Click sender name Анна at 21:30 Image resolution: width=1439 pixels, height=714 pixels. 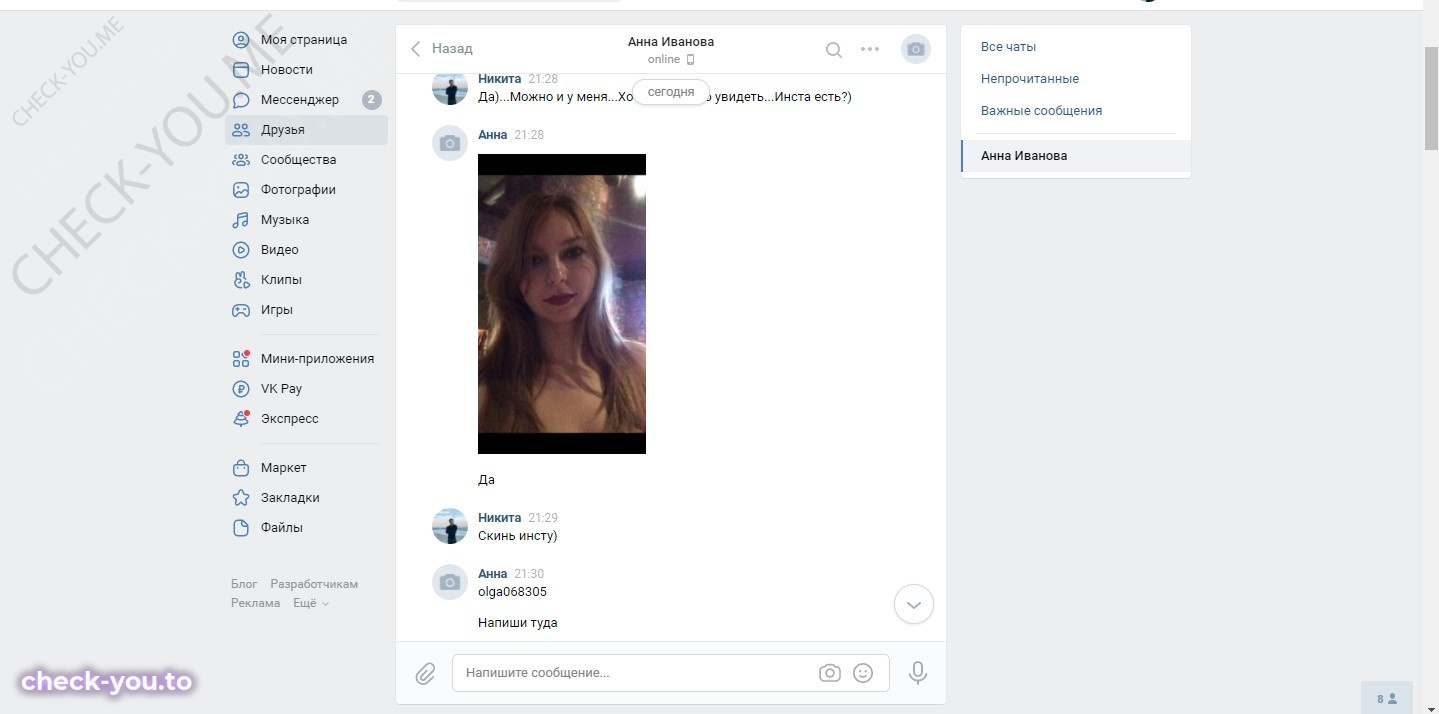[493, 574]
